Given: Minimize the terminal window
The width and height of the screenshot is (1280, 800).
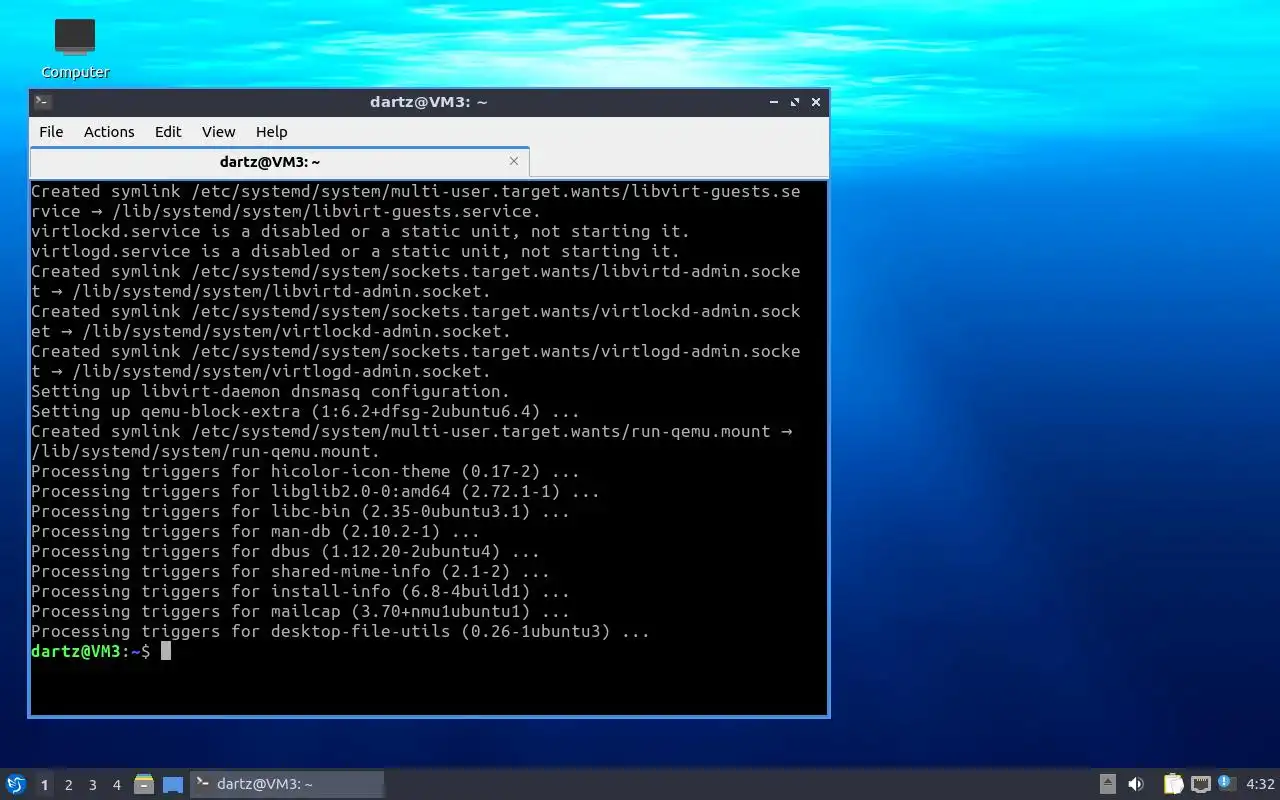Looking at the screenshot, I should pos(774,102).
